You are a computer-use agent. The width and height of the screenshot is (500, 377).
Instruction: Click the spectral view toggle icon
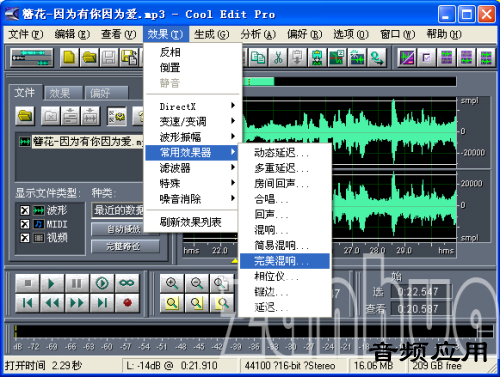[407, 57]
